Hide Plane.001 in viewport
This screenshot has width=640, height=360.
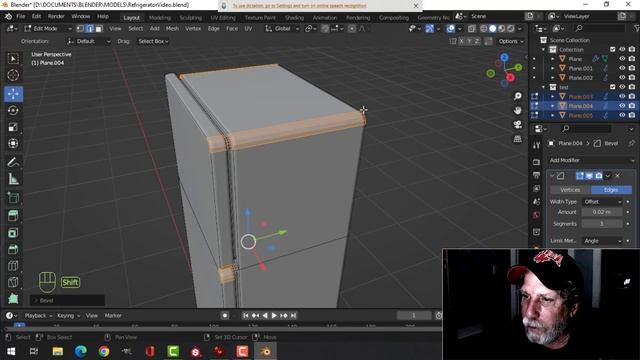click(x=622, y=68)
